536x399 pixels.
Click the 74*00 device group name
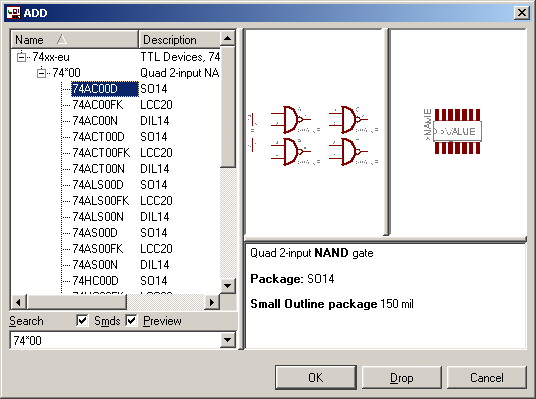(66, 73)
